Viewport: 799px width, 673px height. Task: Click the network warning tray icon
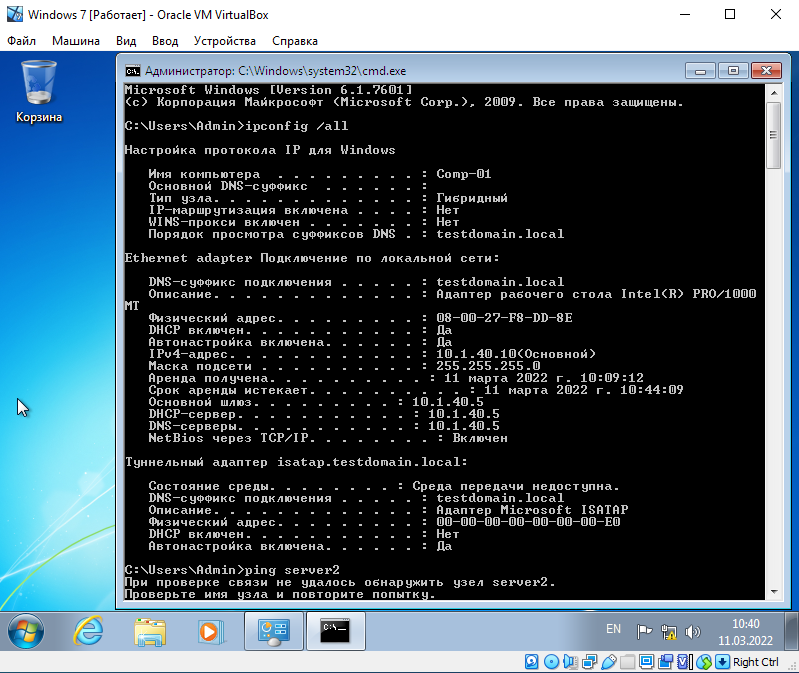click(x=668, y=631)
